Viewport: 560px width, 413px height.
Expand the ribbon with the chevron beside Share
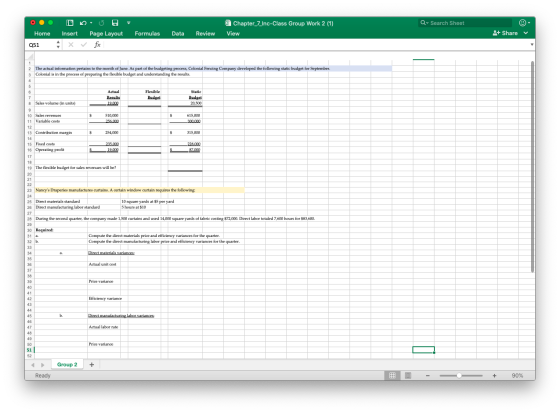pos(526,33)
